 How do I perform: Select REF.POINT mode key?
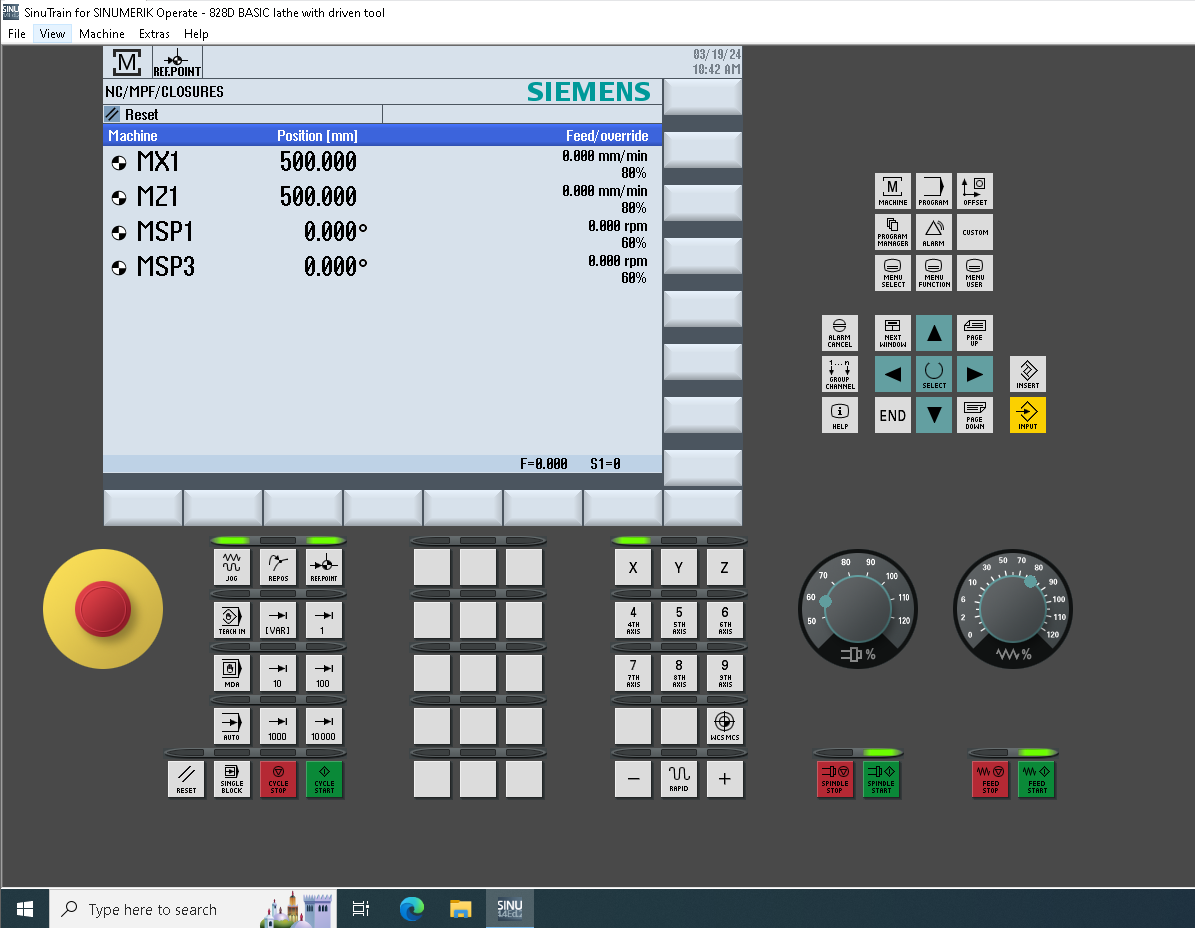pos(324,567)
